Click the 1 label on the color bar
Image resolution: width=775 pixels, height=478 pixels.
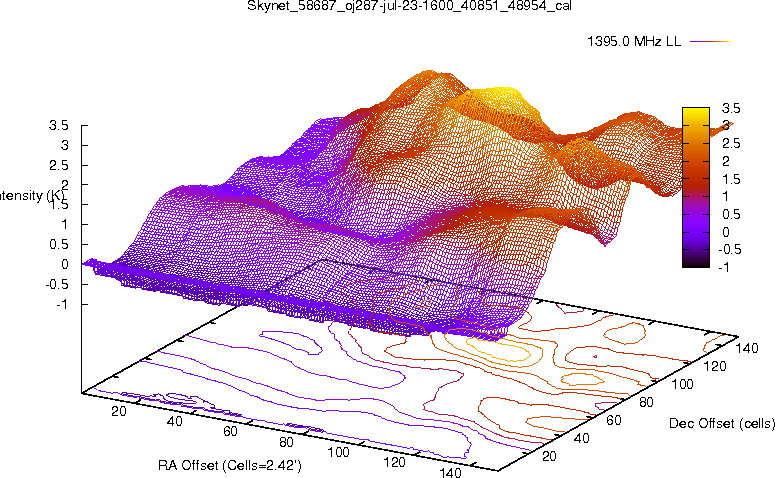(x=726, y=196)
